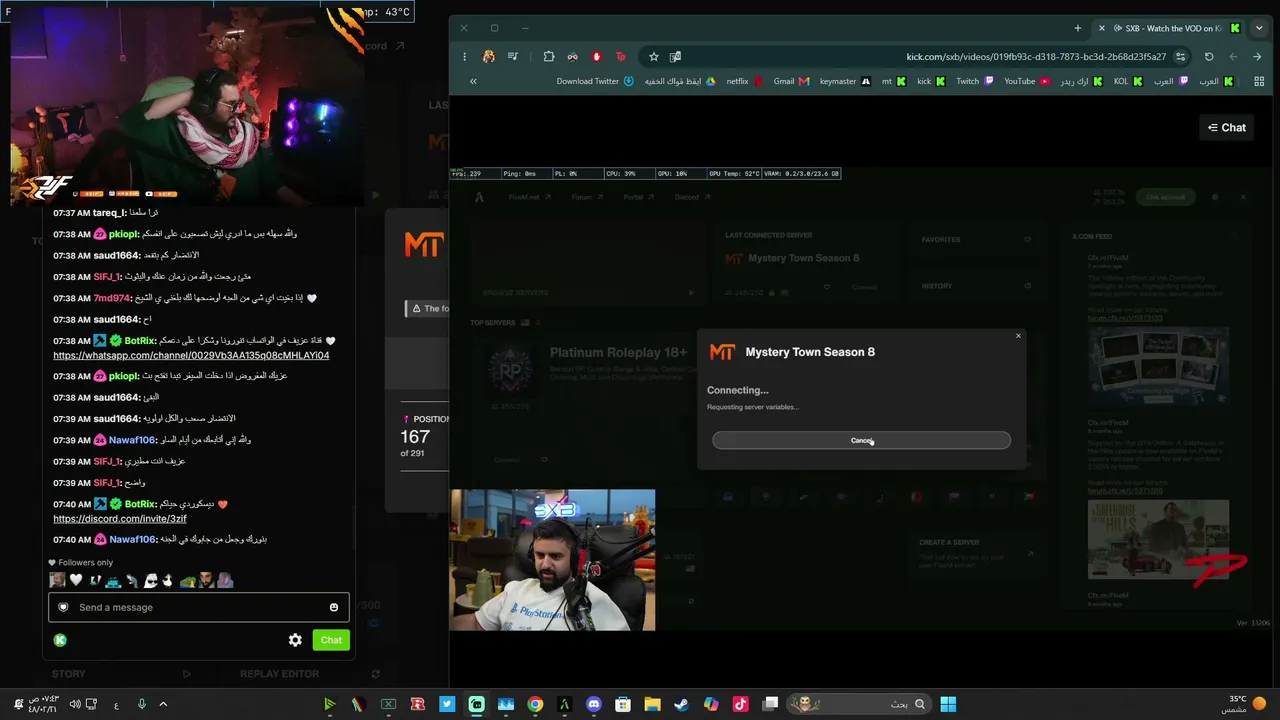Select the ghost with sunglasses emote
This screenshot has height=720, width=1280.
tap(150, 580)
